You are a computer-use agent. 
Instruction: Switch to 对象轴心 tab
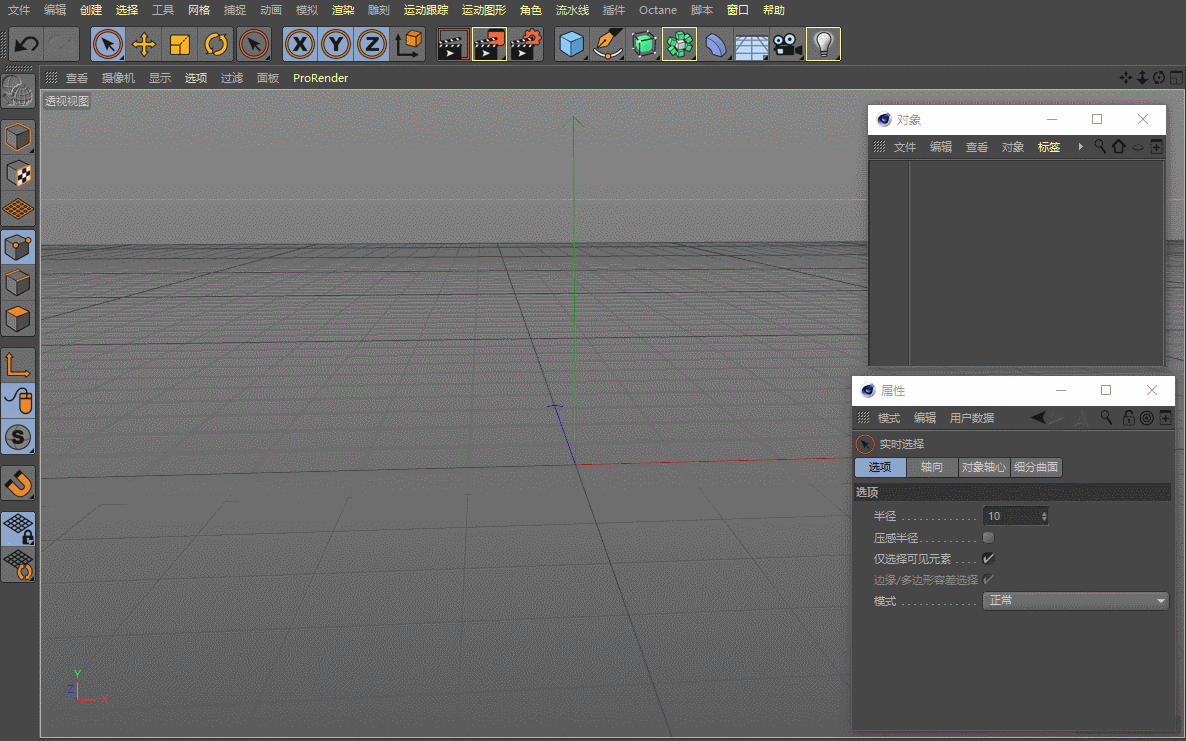point(984,467)
